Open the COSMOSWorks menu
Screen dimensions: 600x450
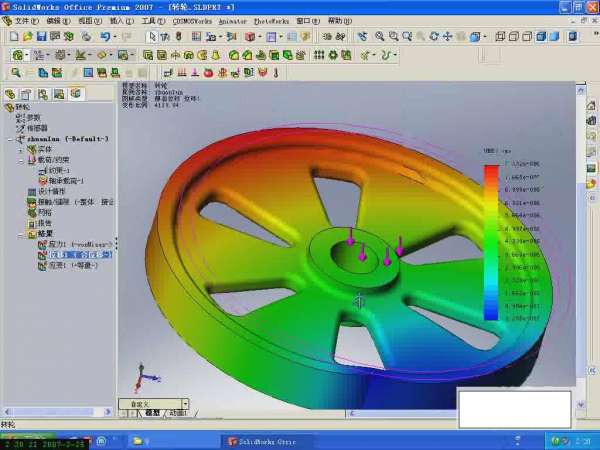pyautogui.click(x=192, y=21)
